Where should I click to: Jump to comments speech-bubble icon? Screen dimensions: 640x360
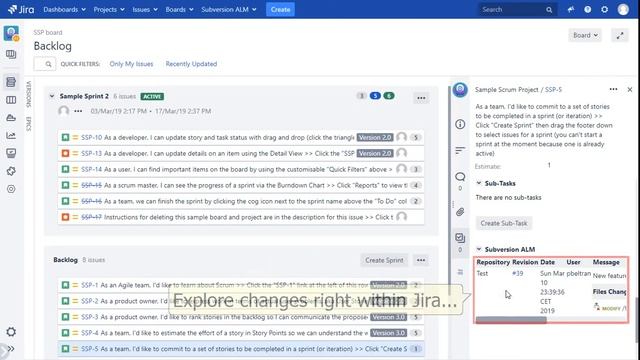coord(460,177)
